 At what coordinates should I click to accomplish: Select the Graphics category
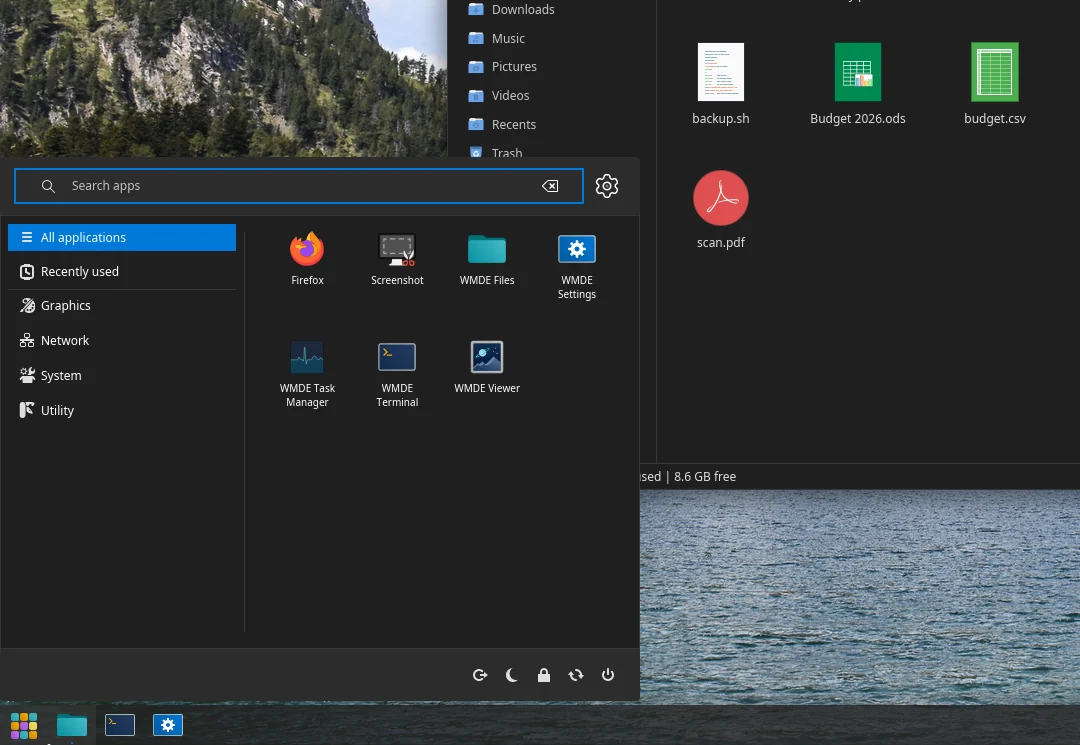122,306
